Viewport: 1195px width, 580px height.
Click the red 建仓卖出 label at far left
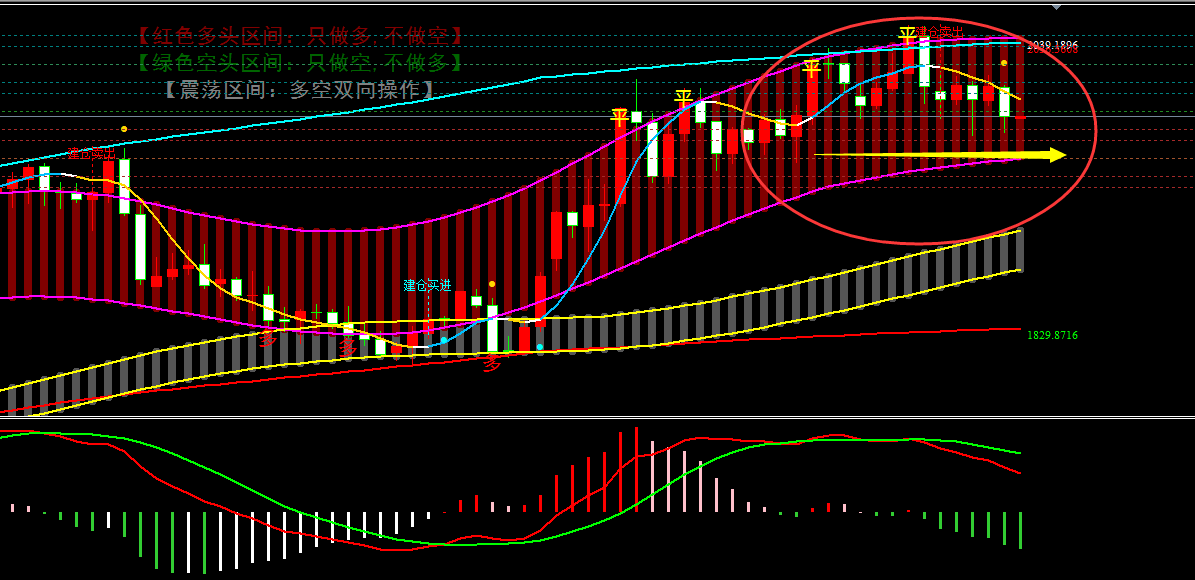click(x=90, y=153)
